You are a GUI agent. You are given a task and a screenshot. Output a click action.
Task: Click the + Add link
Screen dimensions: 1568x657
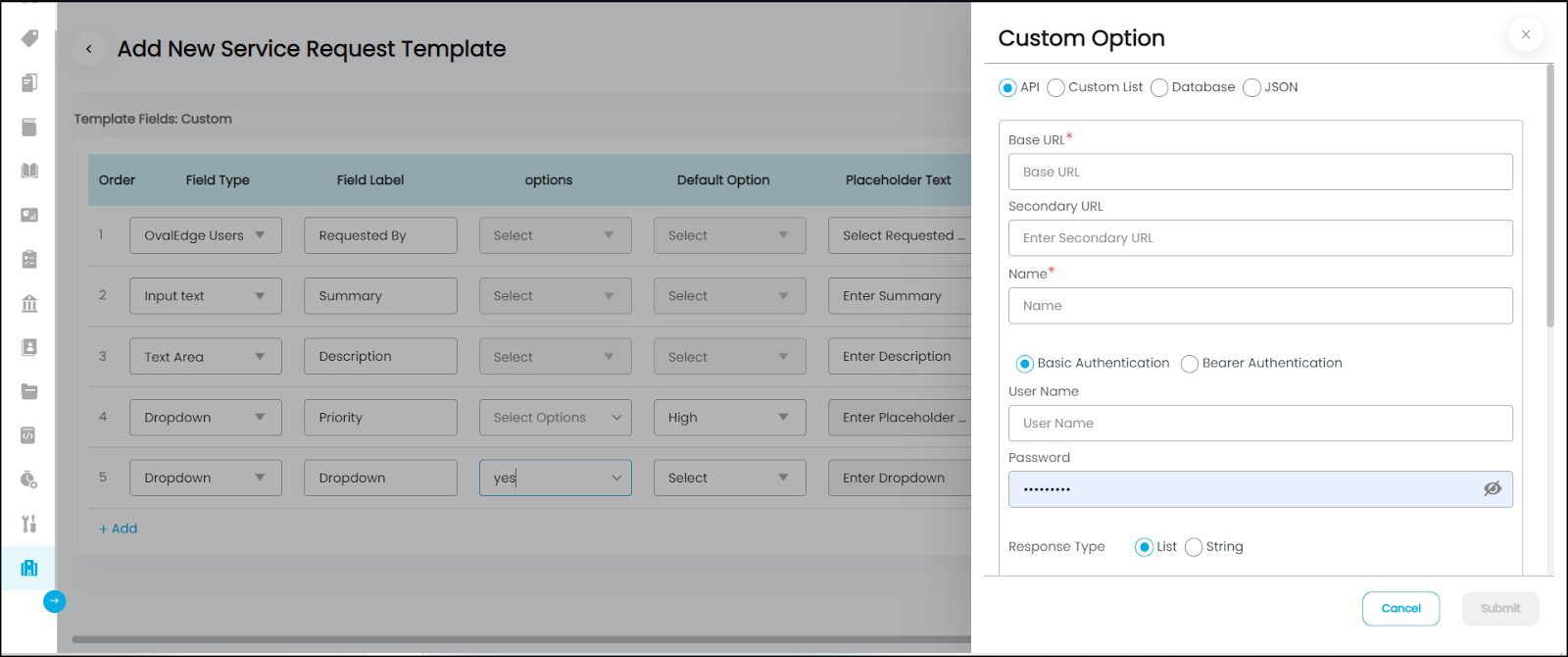119,529
